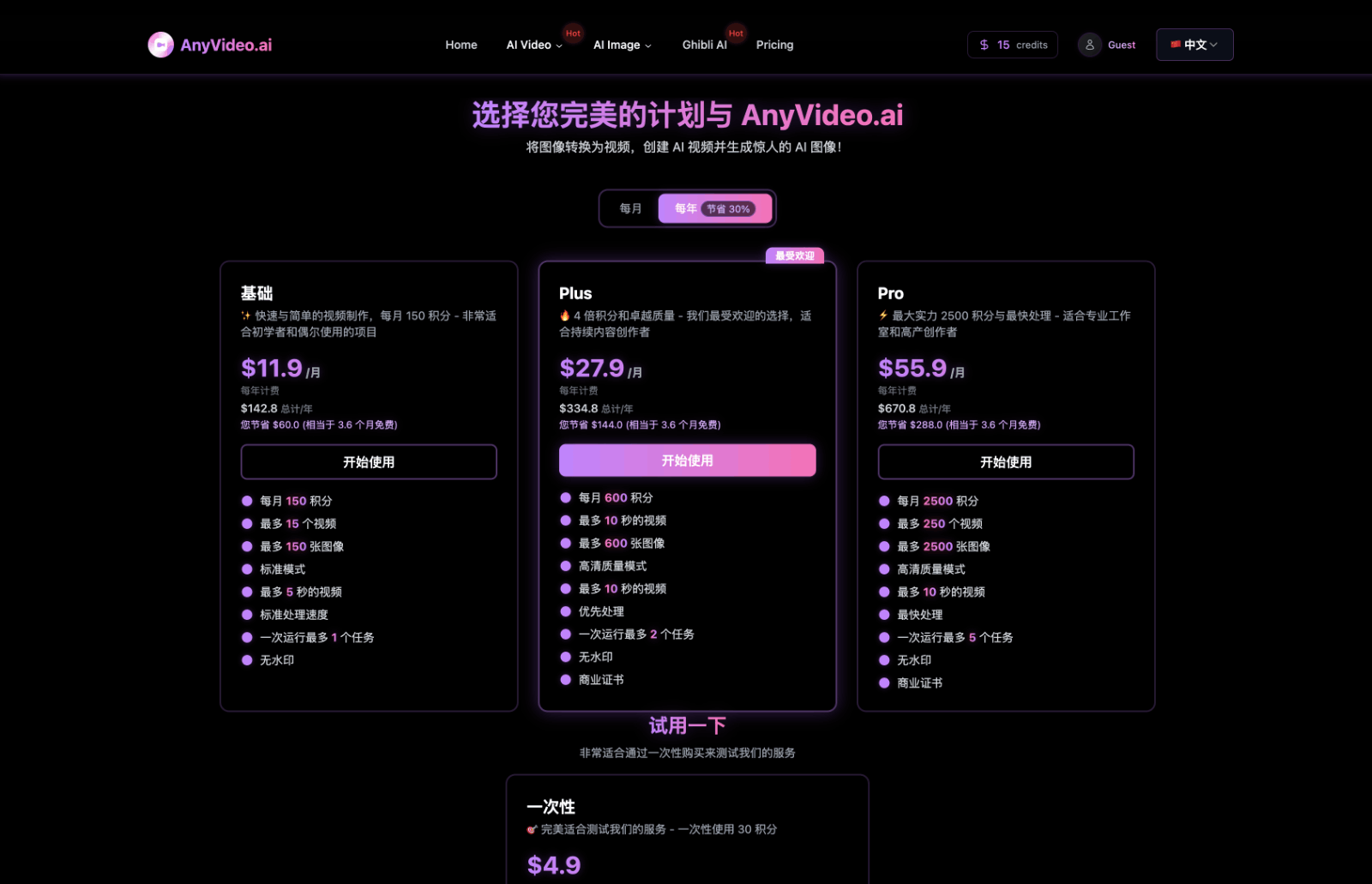Click the $142.8 总计/年 total
Screen dimensions: 1372x884
[276, 408]
